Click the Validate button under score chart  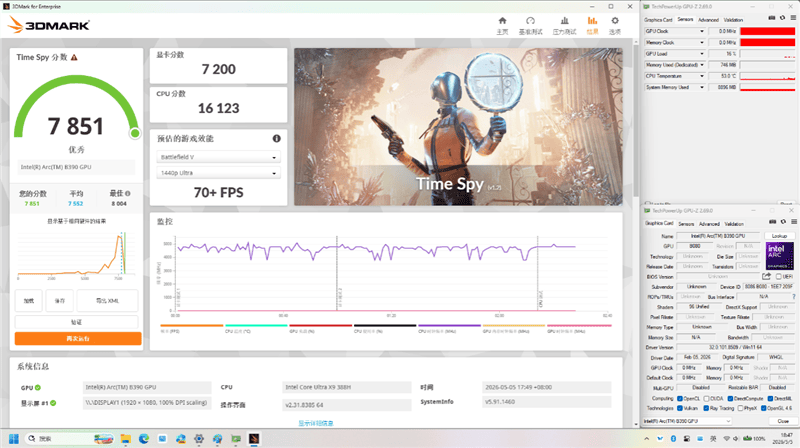[x=77, y=322]
